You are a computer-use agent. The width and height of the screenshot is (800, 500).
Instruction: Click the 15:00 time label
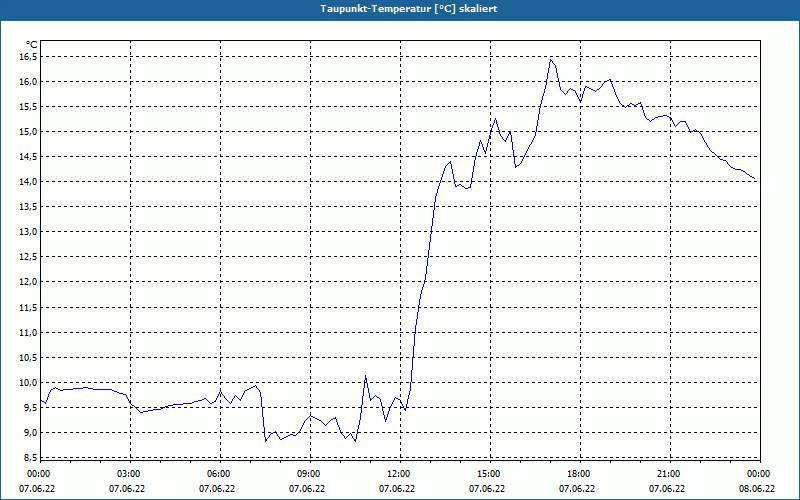coord(490,474)
